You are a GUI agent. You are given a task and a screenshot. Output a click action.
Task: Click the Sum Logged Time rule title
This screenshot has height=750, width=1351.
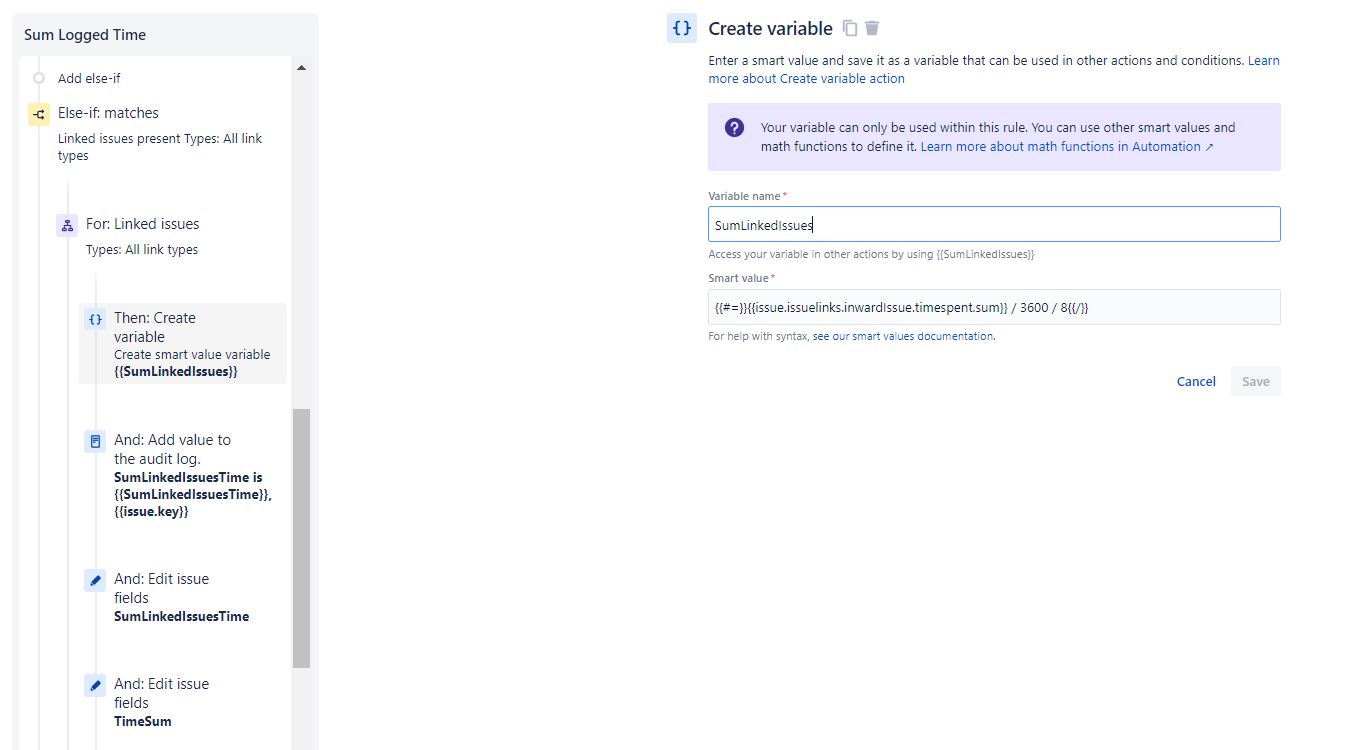85,35
